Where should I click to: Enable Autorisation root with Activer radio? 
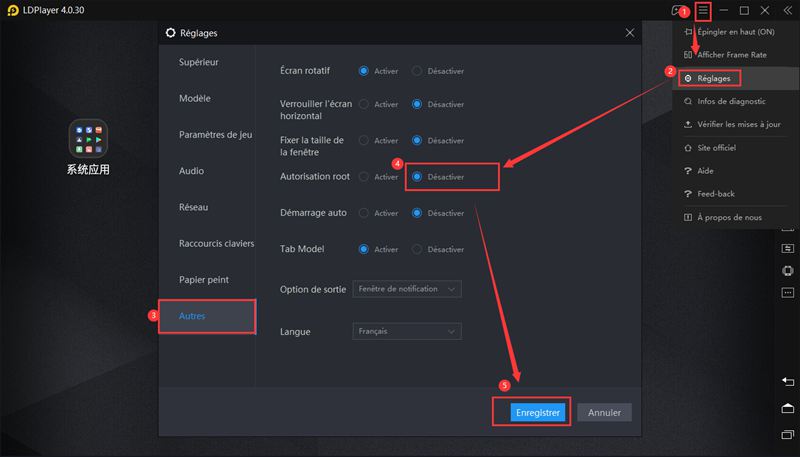pyautogui.click(x=364, y=177)
